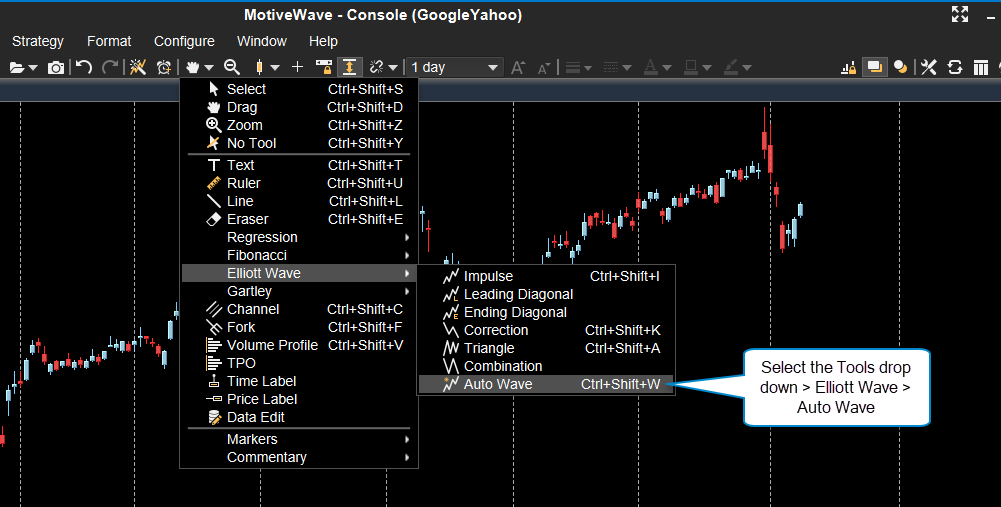Image resolution: width=1001 pixels, height=507 pixels.
Task: Click the undo arrow icon
Action: (x=84, y=67)
